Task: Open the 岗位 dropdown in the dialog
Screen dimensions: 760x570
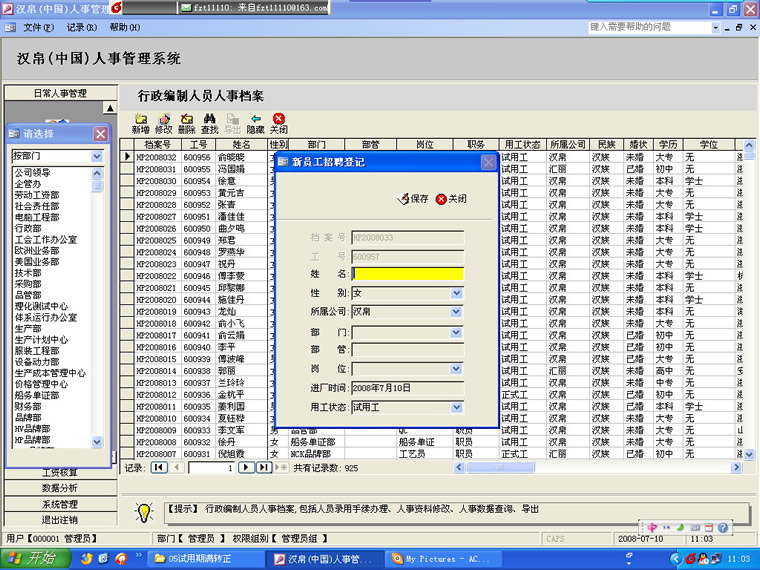Action: [x=456, y=369]
